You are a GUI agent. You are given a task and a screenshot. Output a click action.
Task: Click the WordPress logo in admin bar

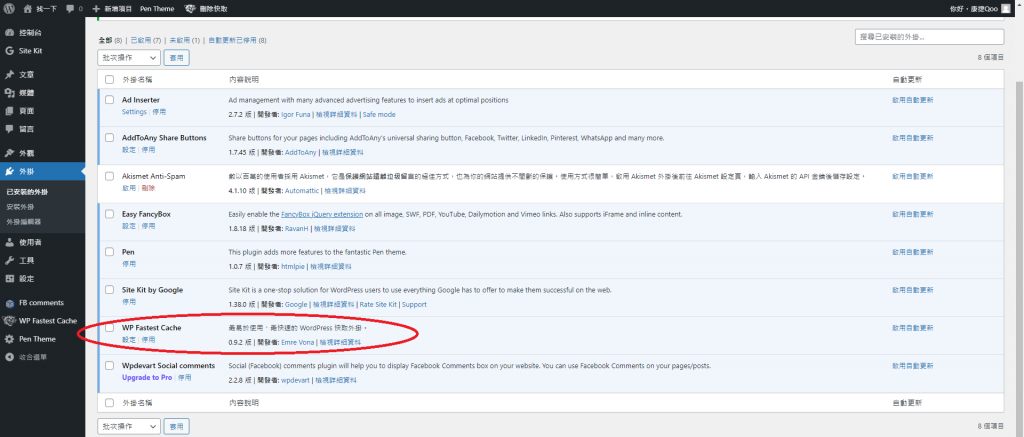[10, 8]
